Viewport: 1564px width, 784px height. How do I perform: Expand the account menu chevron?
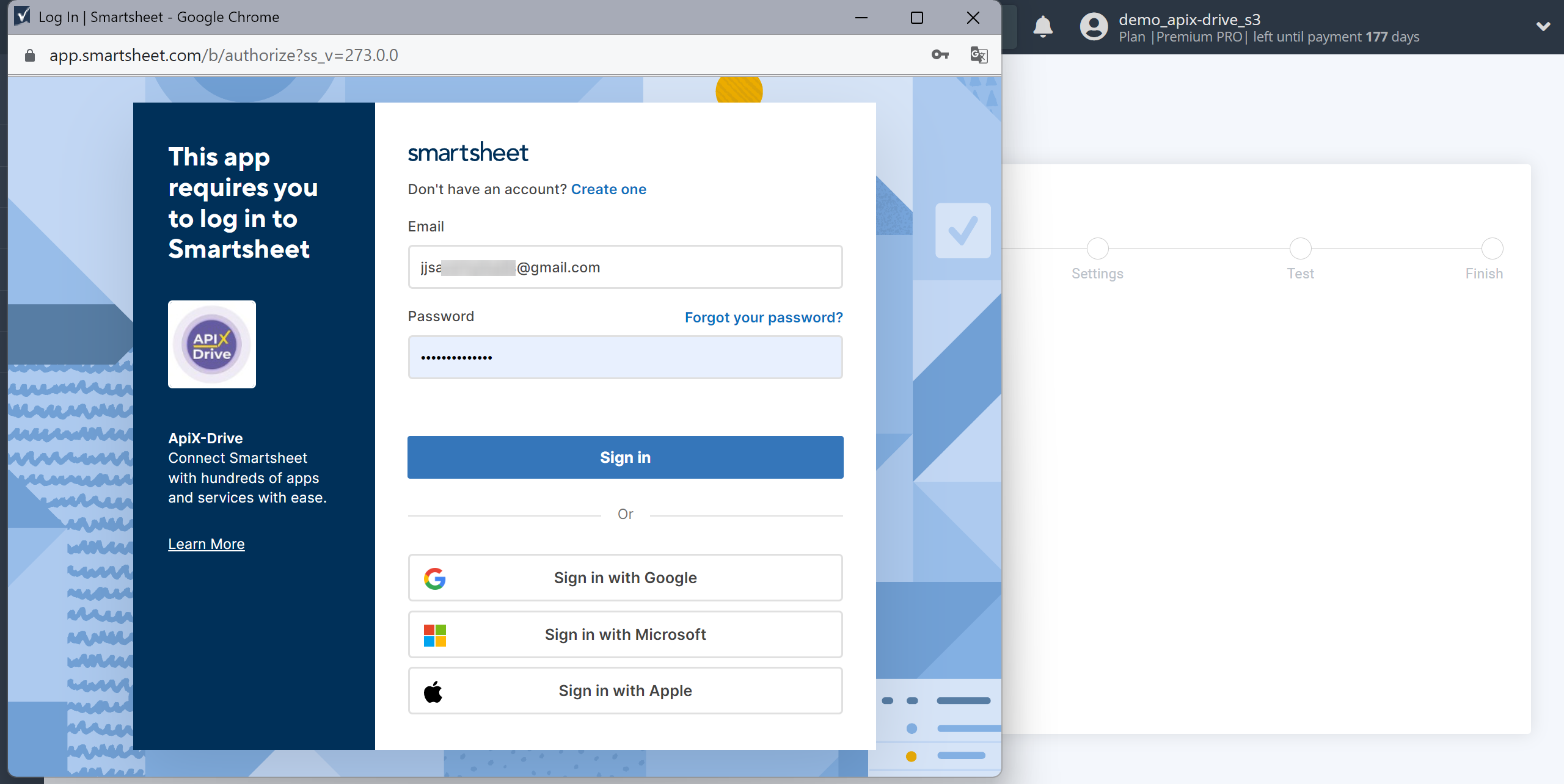1543,26
